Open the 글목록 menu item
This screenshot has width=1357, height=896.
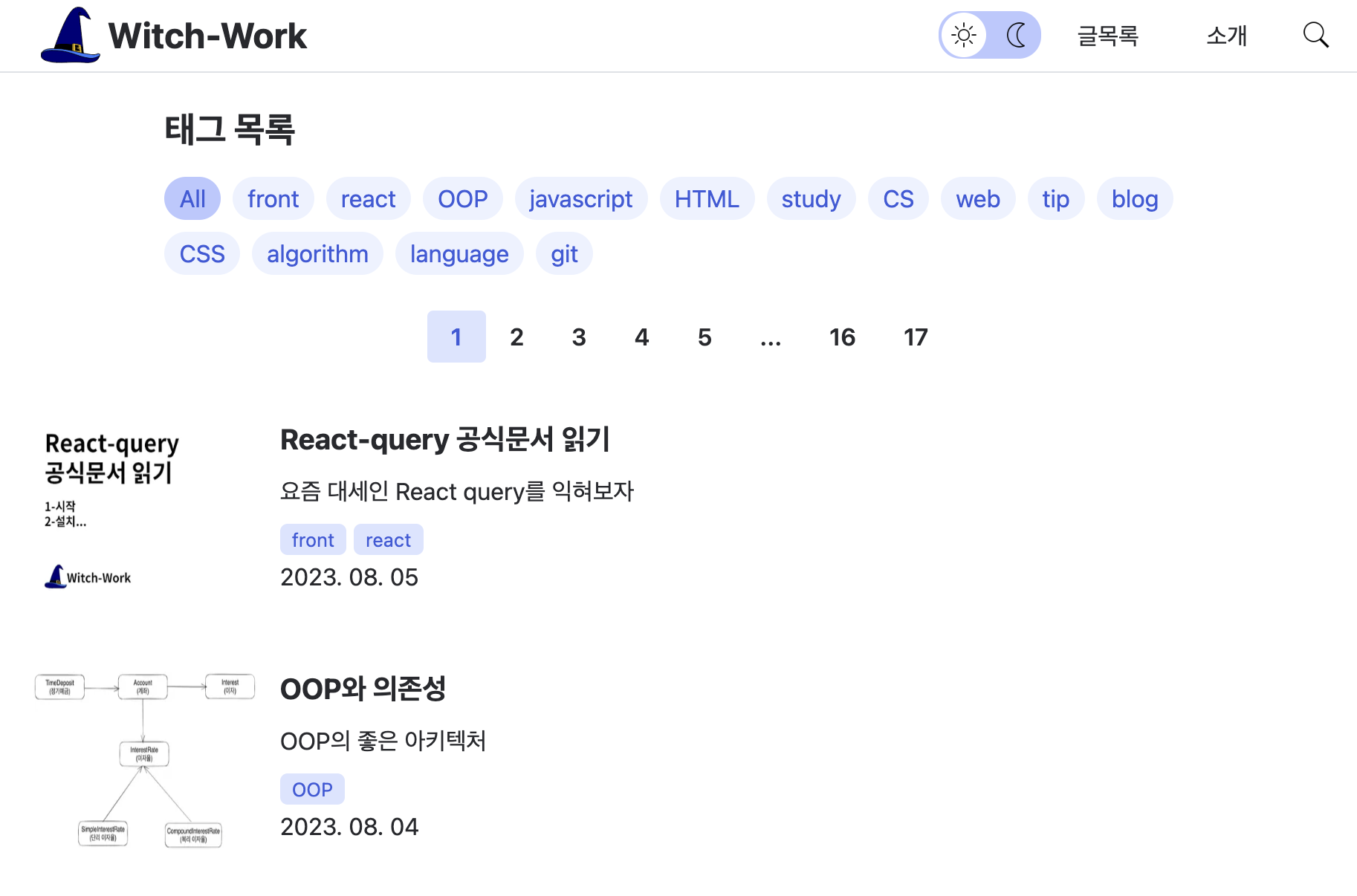[x=1107, y=36]
